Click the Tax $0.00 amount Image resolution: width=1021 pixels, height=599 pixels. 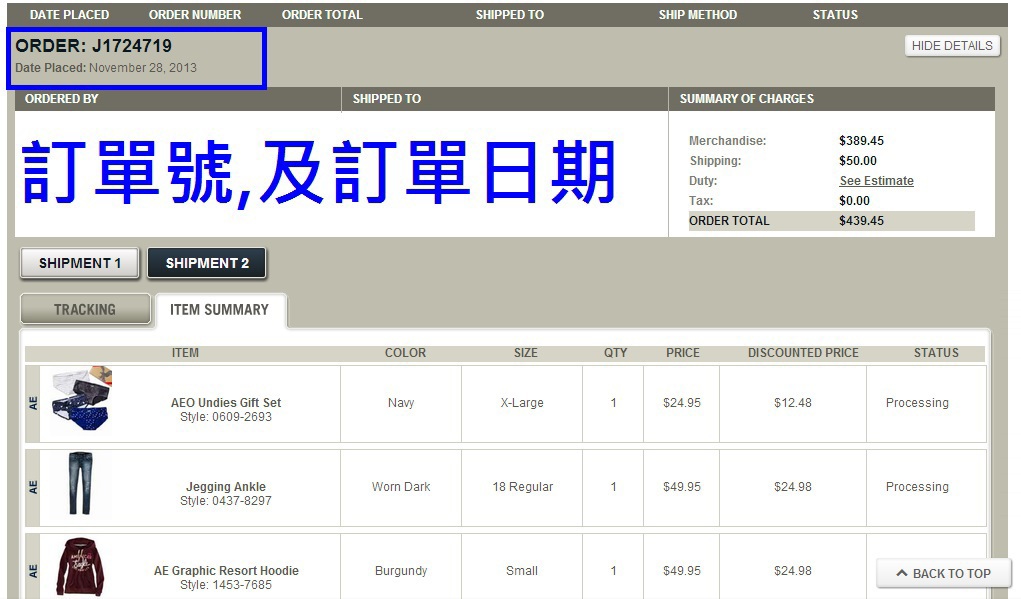click(854, 201)
